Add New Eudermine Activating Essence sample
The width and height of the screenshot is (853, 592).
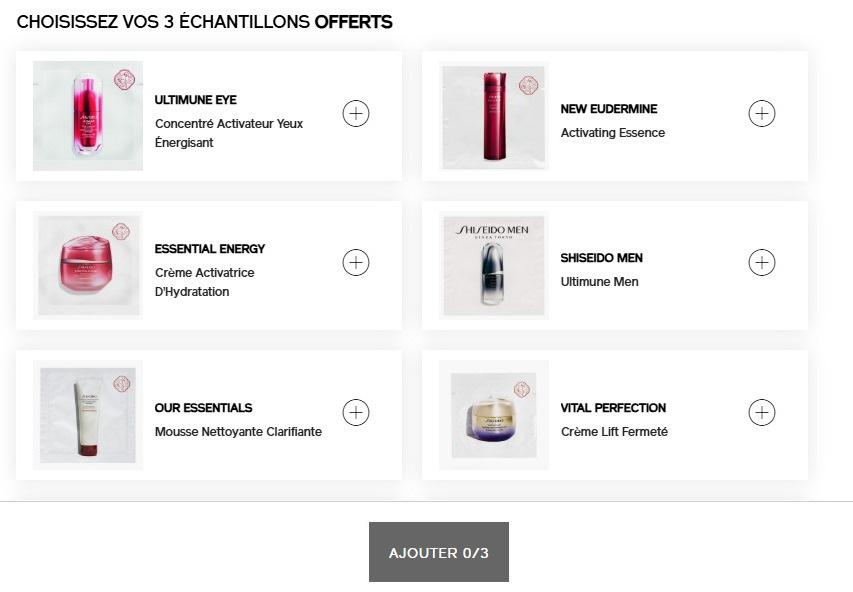(762, 114)
